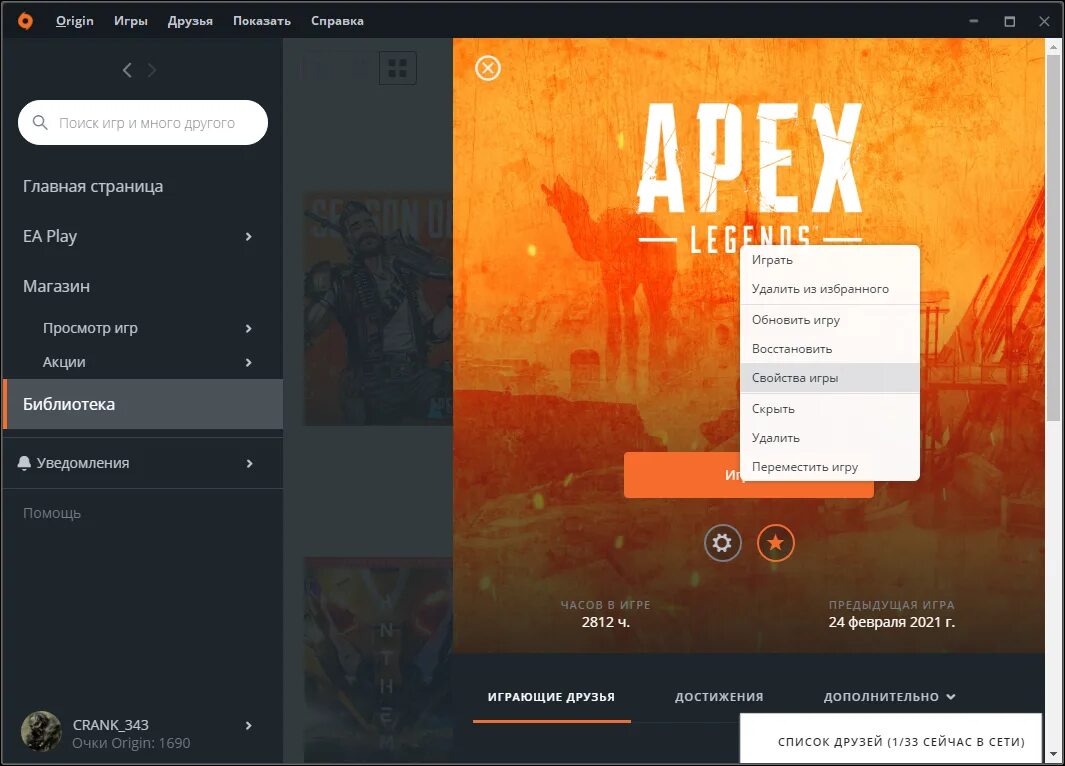The width and height of the screenshot is (1065, 766).
Task: Close the Apex Legends details panel
Action: 488,68
